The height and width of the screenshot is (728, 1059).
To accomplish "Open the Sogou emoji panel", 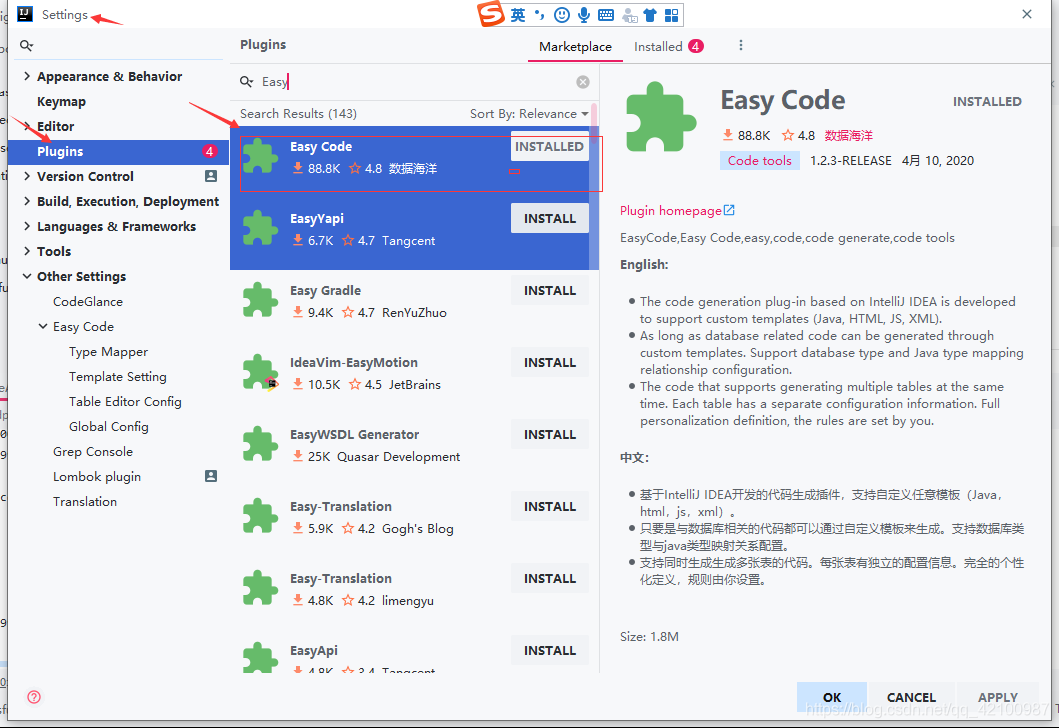I will [561, 15].
